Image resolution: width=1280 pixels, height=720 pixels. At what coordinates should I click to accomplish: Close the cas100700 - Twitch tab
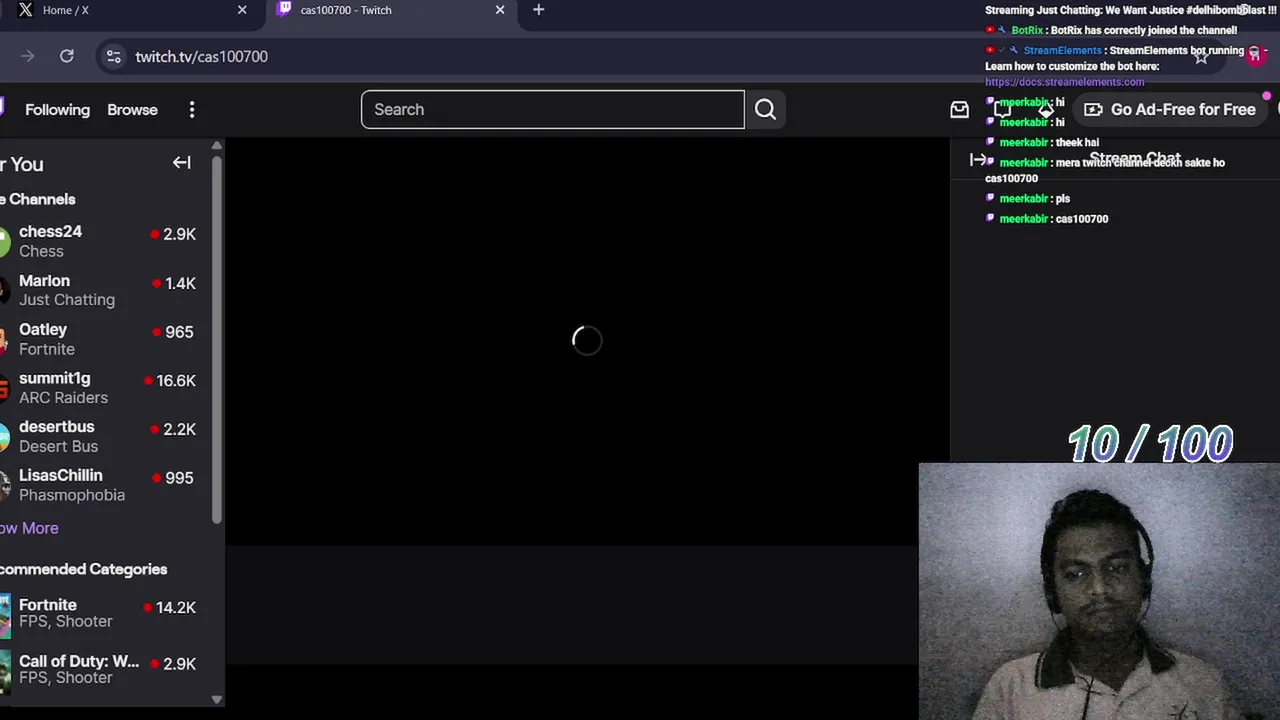pyautogui.click(x=500, y=10)
